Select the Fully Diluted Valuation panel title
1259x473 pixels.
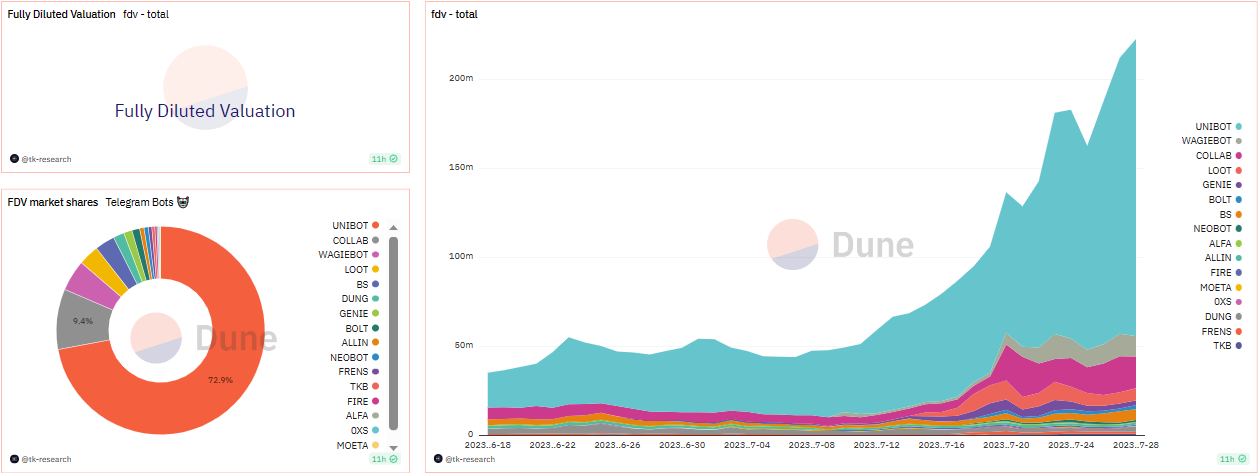(x=62, y=14)
